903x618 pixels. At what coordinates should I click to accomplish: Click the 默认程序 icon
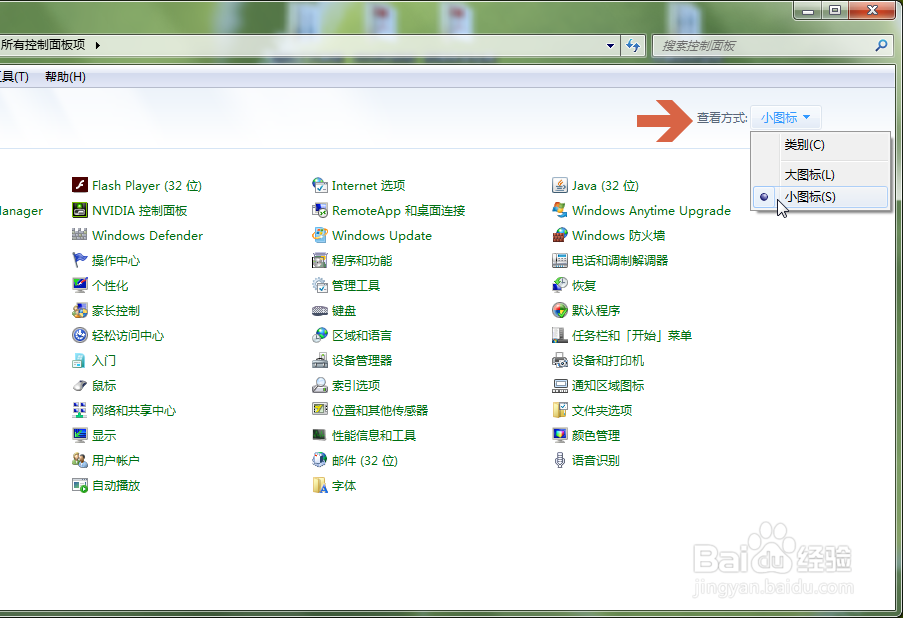pos(559,310)
